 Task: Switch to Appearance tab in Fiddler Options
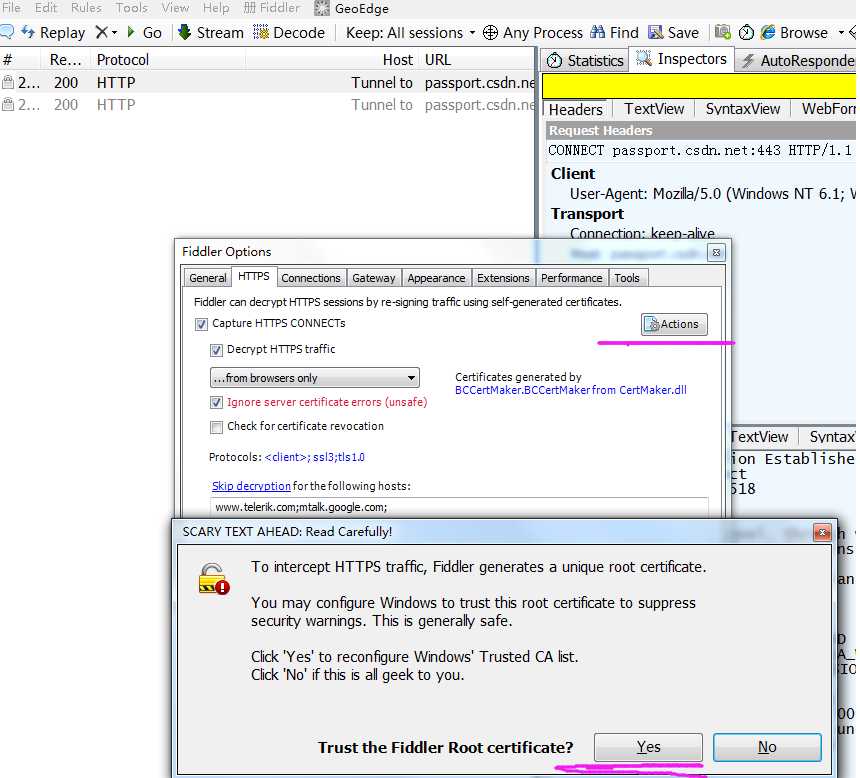[436, 278]
